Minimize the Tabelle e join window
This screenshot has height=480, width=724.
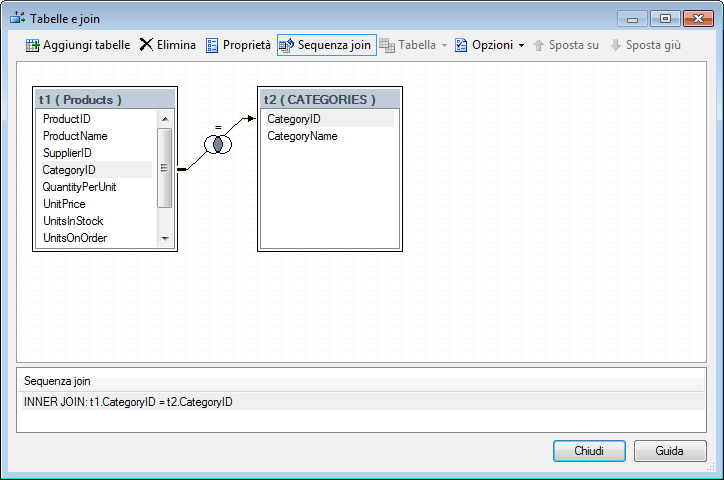(633, 19)
